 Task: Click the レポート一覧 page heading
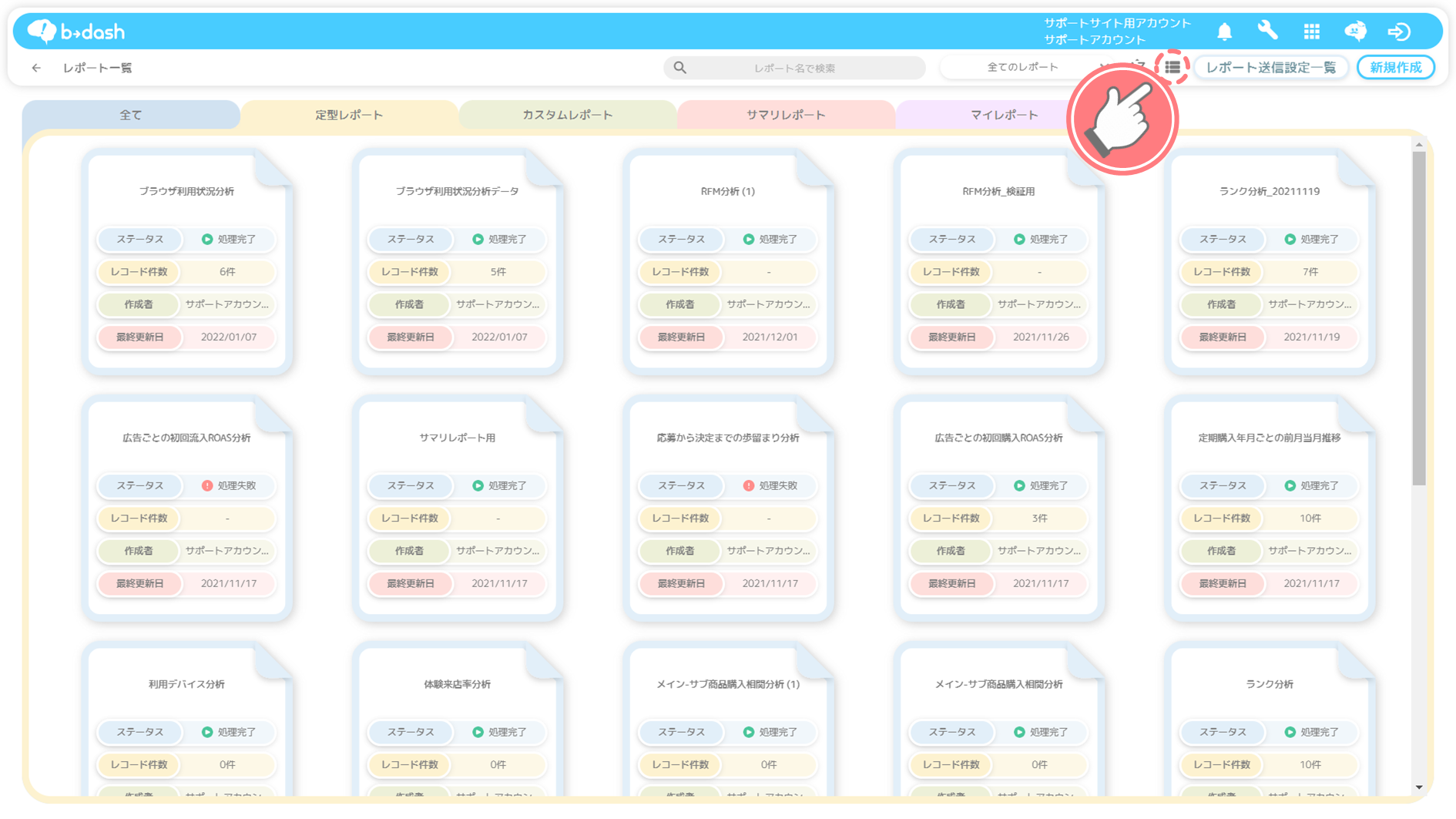[97, 68]
